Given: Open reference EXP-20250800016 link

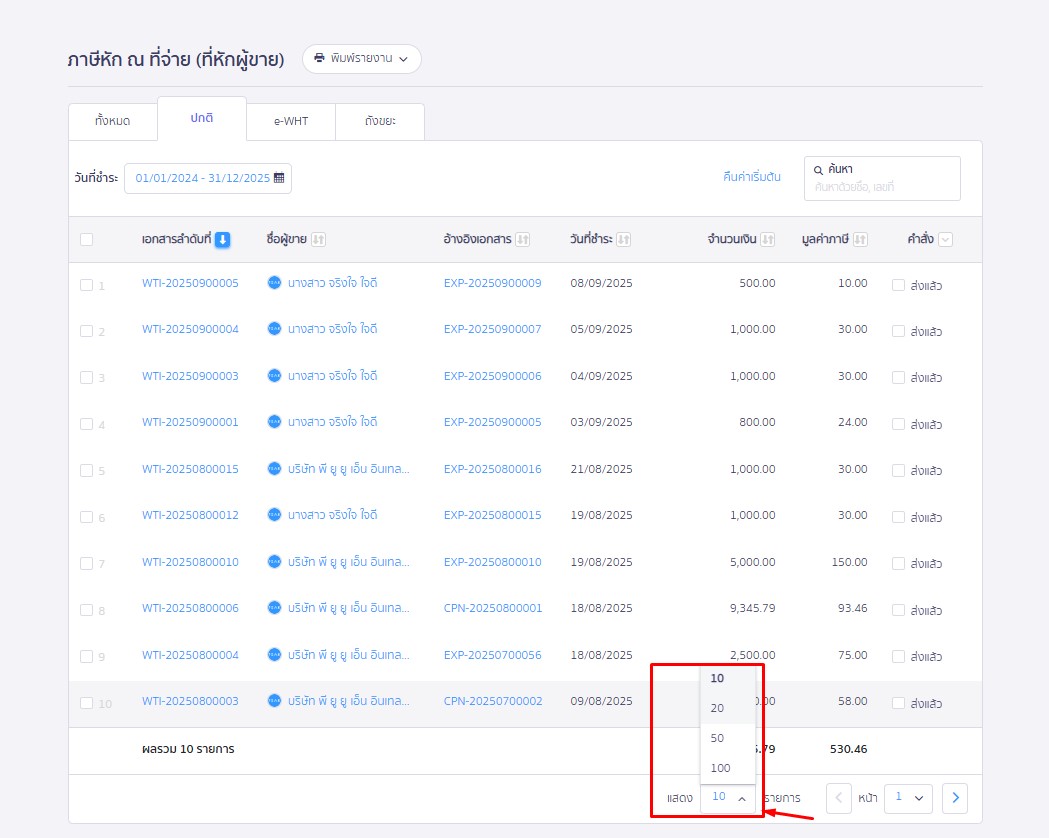Looking at the screenshot, I should point(492,469).
